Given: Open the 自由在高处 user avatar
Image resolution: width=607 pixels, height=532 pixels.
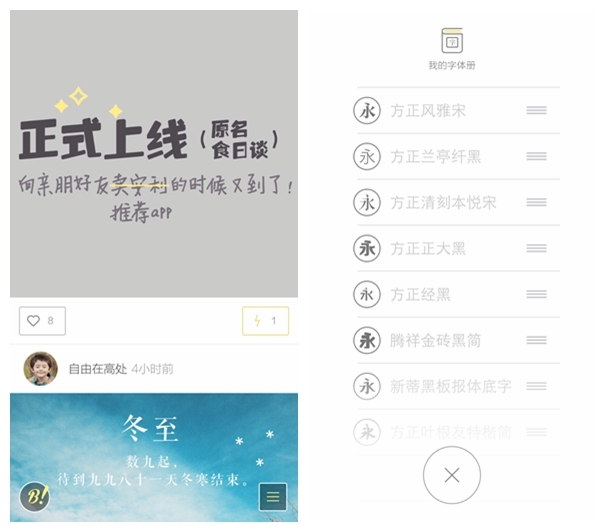Looking at the screenshot, I should (41, 369).
